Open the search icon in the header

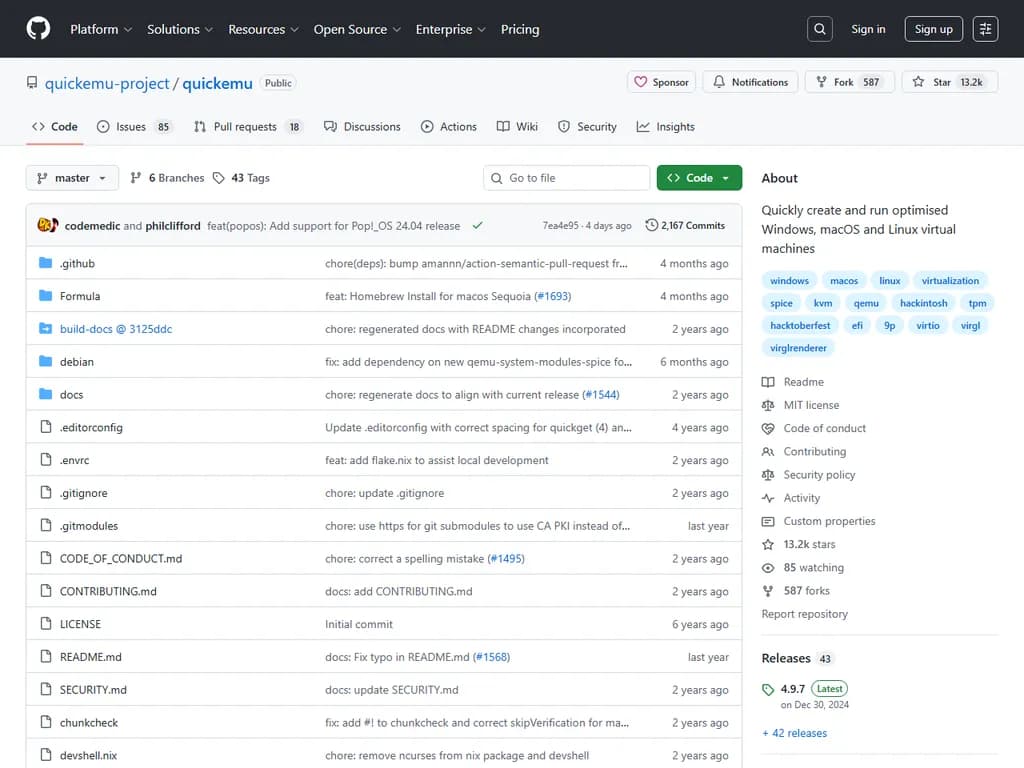click(x=819, y=28)
